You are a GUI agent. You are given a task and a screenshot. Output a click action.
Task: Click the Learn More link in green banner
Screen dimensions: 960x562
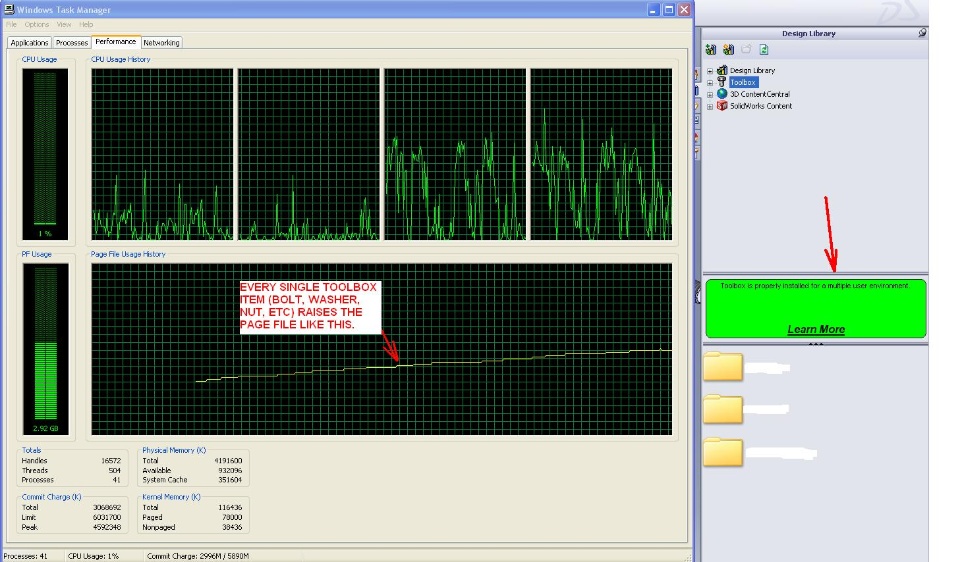pyautogui.click(x=816, y=329)
